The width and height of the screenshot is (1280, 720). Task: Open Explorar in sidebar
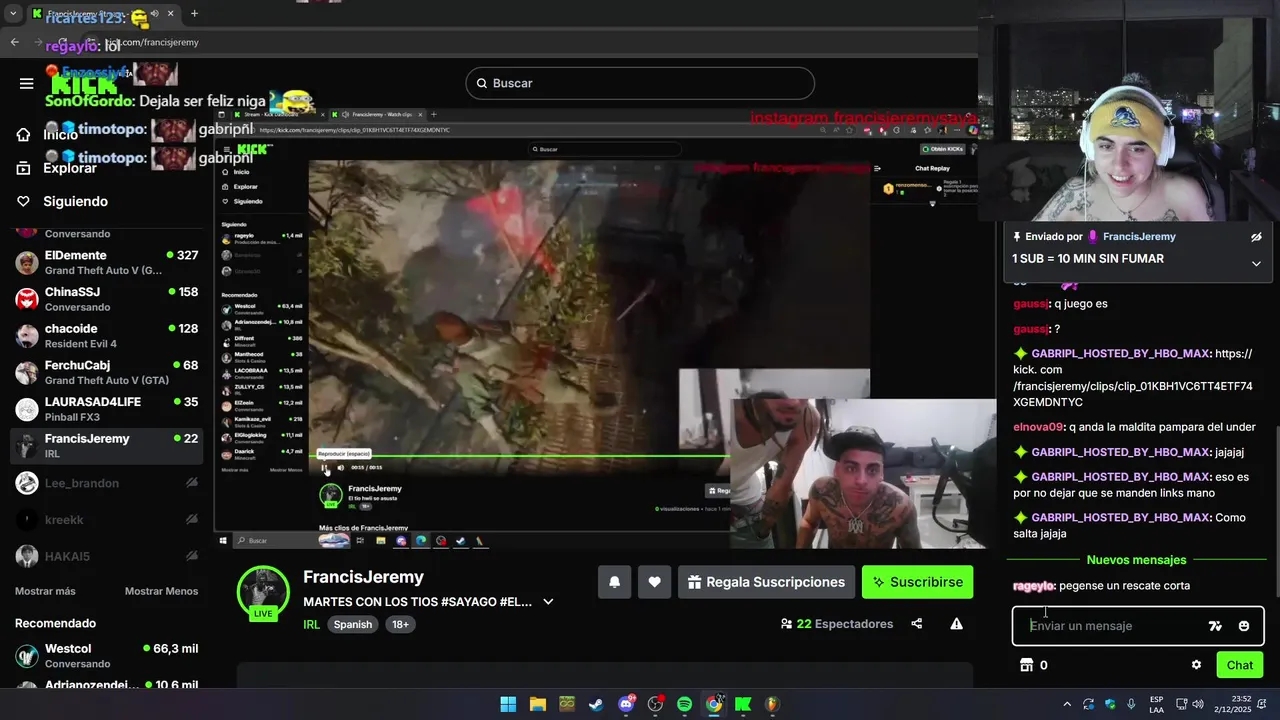click(x=70, y=168)
